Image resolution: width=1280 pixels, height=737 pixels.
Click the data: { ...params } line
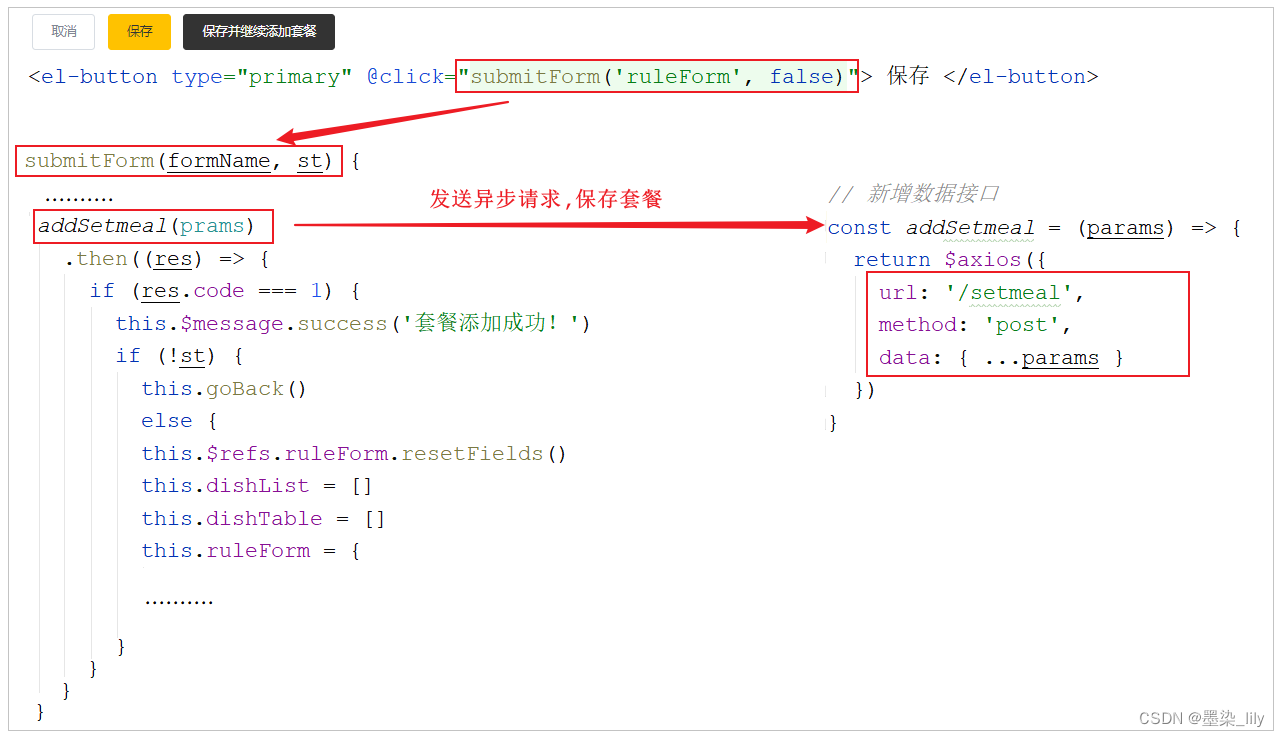point(1001,358)
